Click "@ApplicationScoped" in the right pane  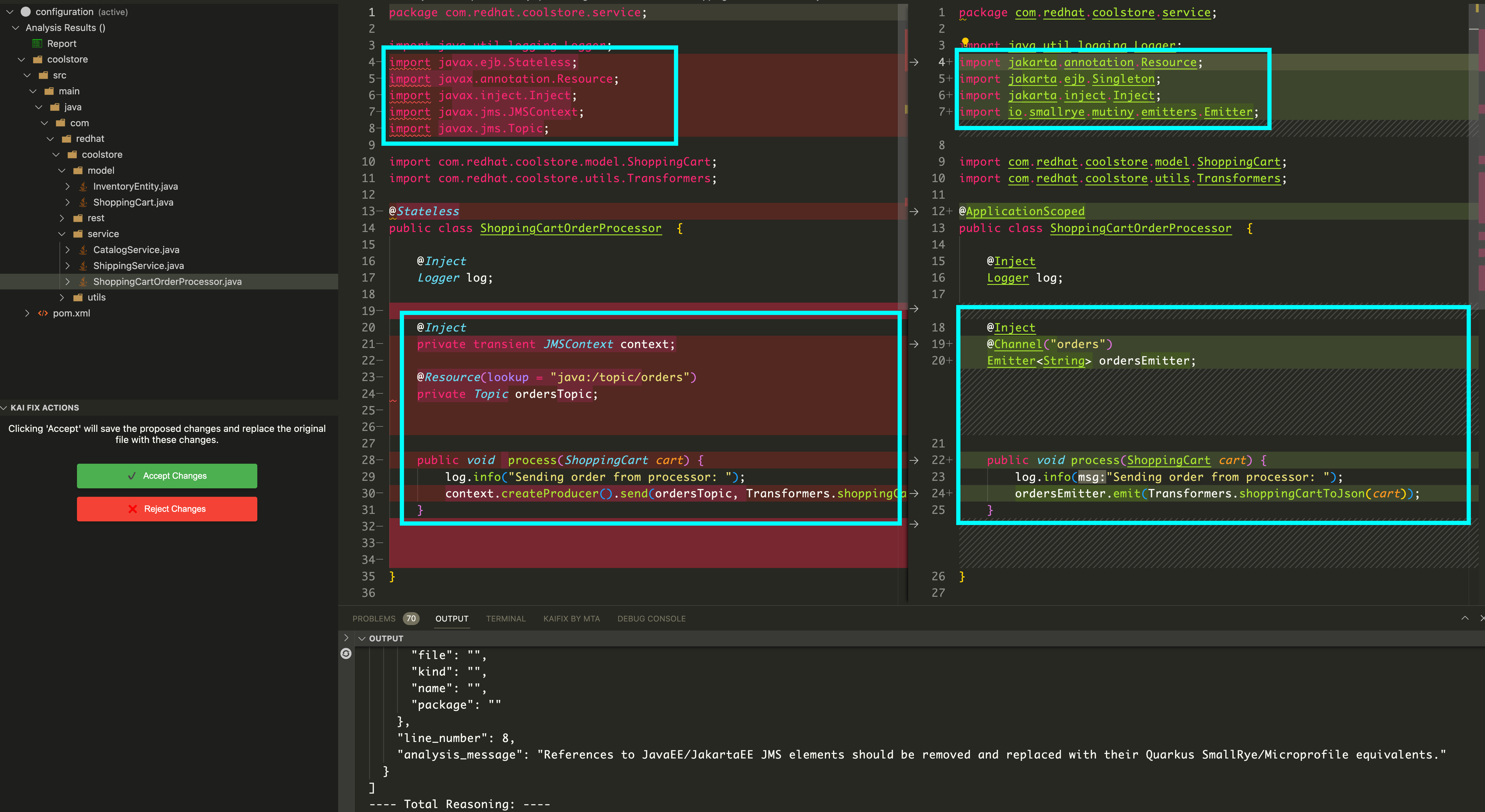tap(1021, 212)
